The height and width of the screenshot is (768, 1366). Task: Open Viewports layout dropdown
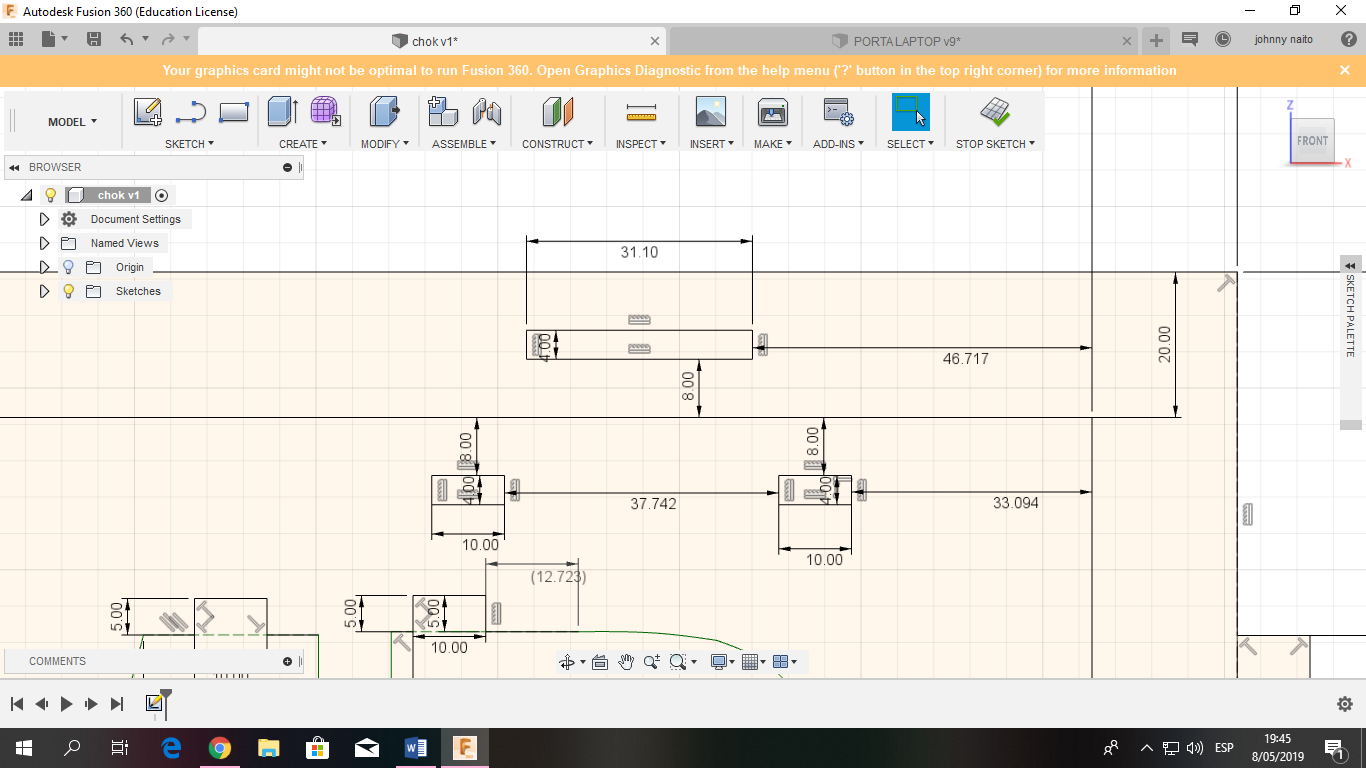[785, 661]
